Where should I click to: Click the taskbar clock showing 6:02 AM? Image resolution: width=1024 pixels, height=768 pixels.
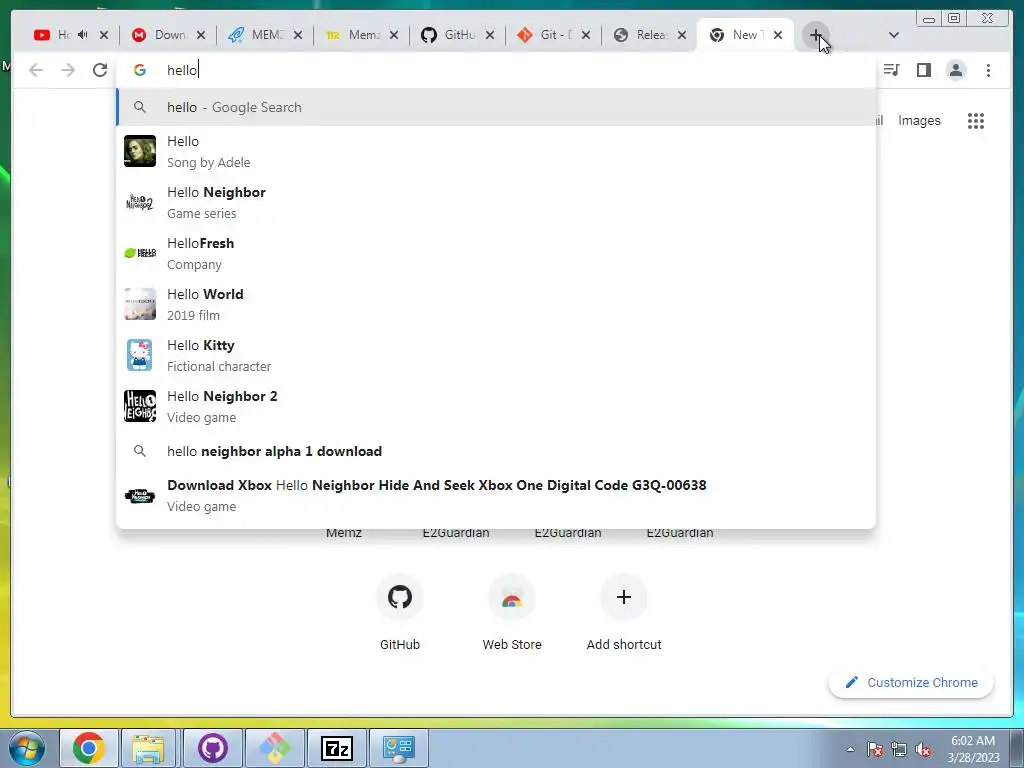pyautogui.click(x=973, y=748)
